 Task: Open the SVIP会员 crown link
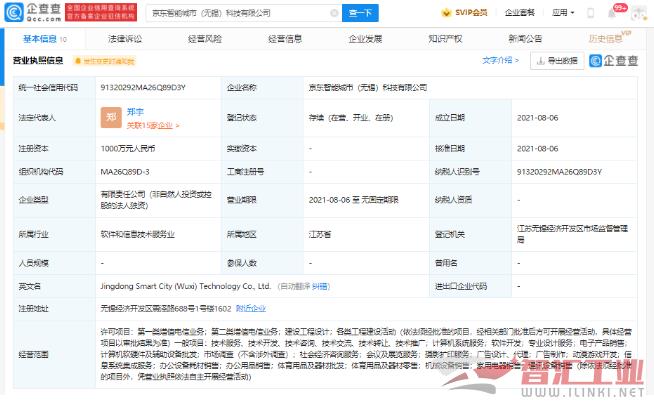(464, 13)
